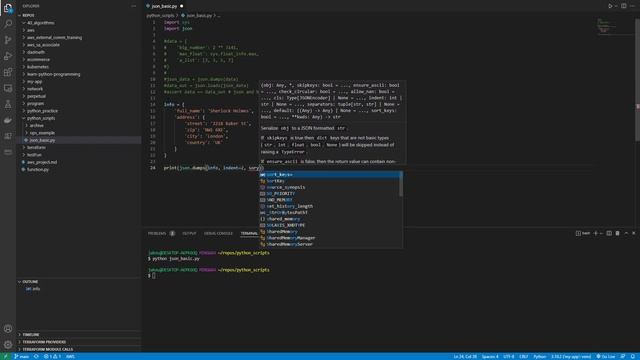
Task: Click the UTF-8 encoding indicator
Action: click(x=509, y=356)
